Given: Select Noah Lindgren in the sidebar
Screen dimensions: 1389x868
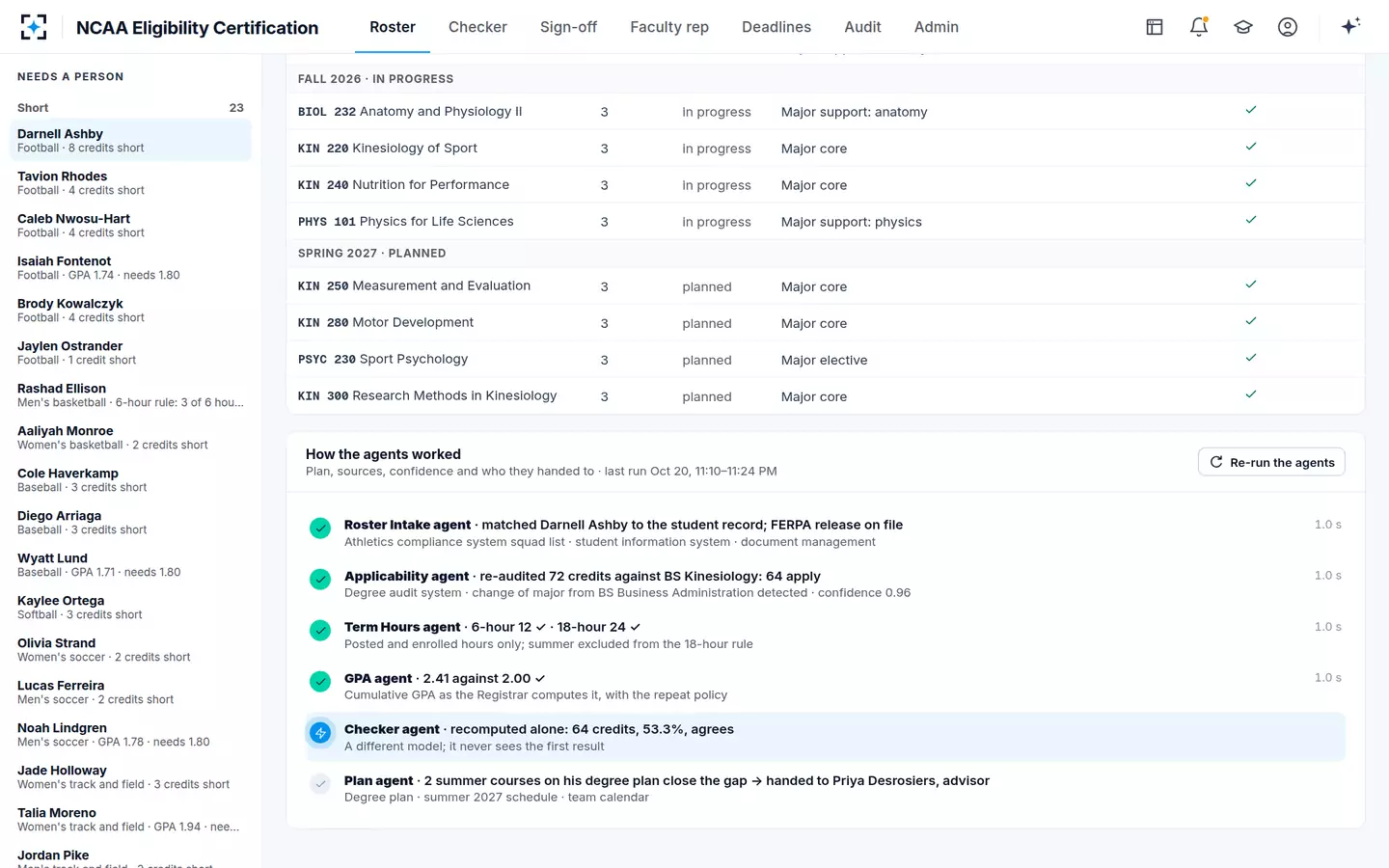Looking at the screenshot, I should click(130, 734).
